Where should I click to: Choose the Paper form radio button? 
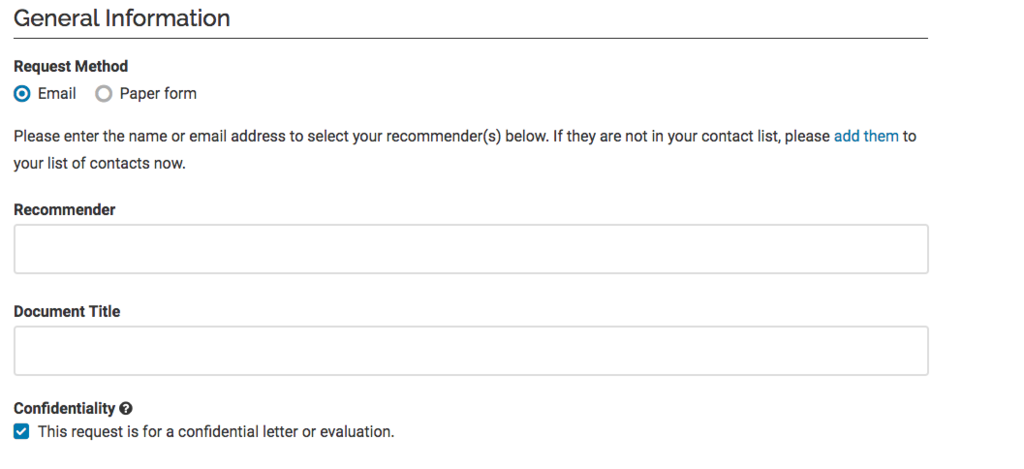tap(103, 94)
